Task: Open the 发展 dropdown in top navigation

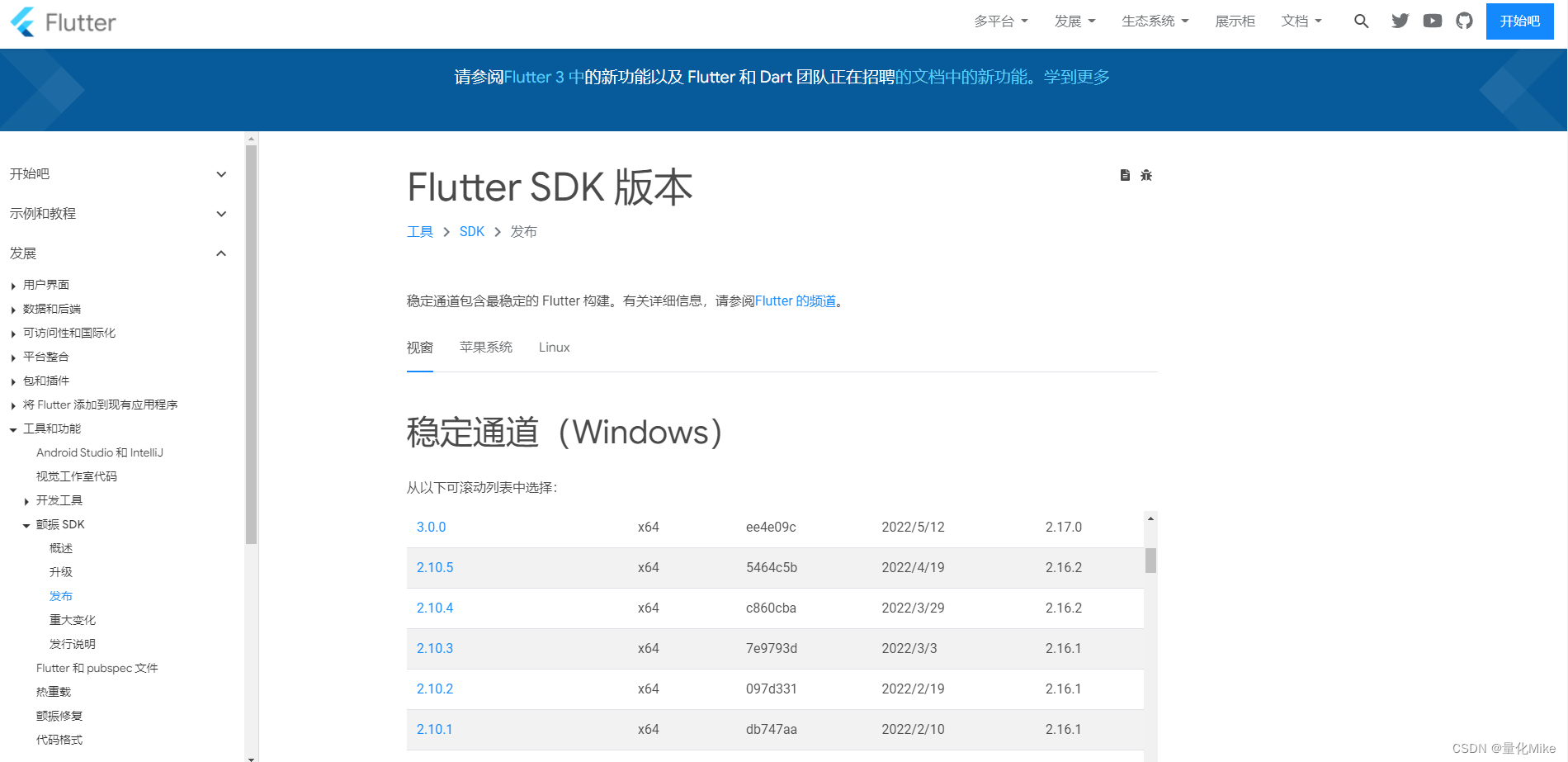Action: (1074, 21)
